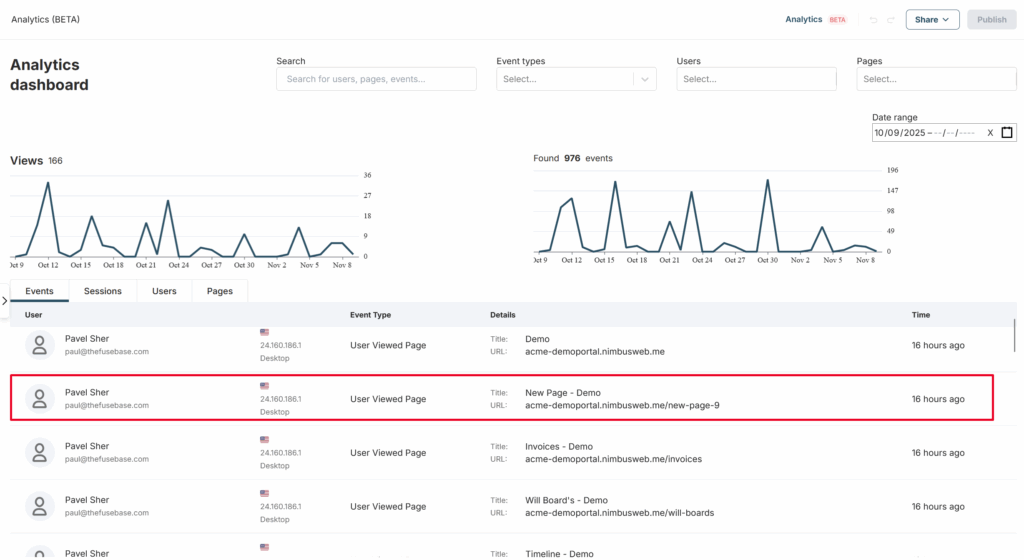Click the redo arrow icon

click(891, 20)
